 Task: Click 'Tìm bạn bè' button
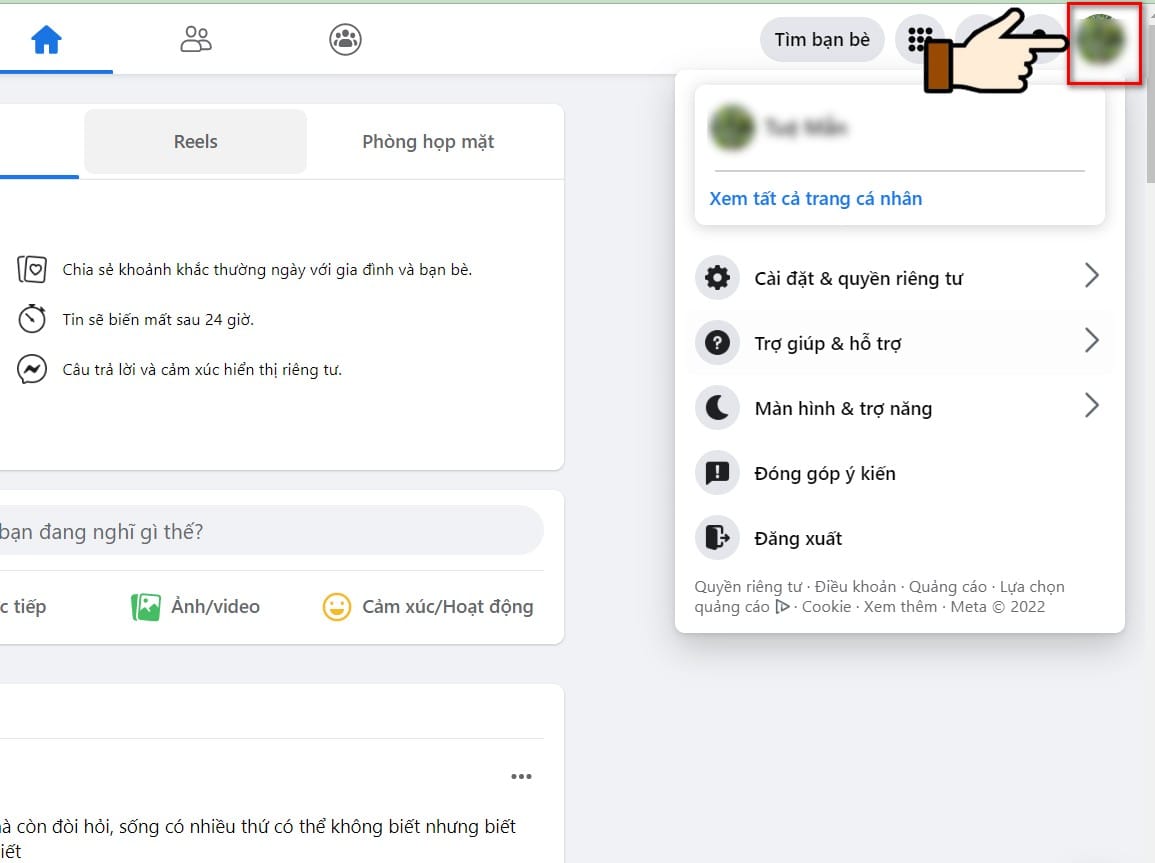[x=822, y=40]
